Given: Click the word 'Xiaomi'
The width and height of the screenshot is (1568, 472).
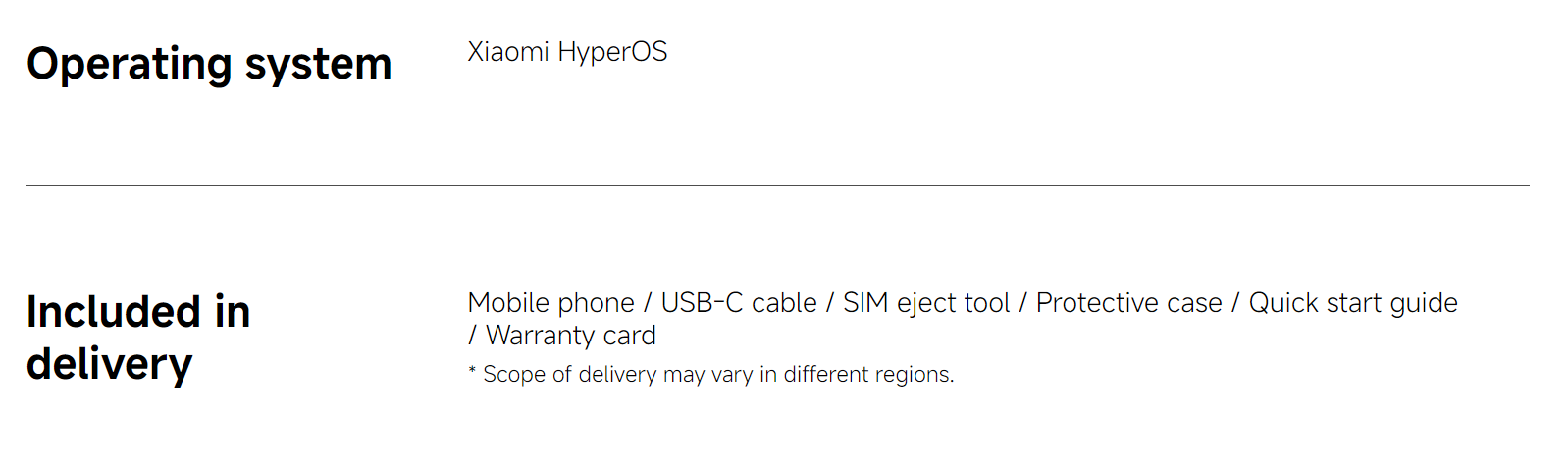Looking at the screenshot, I should point(508,51).
